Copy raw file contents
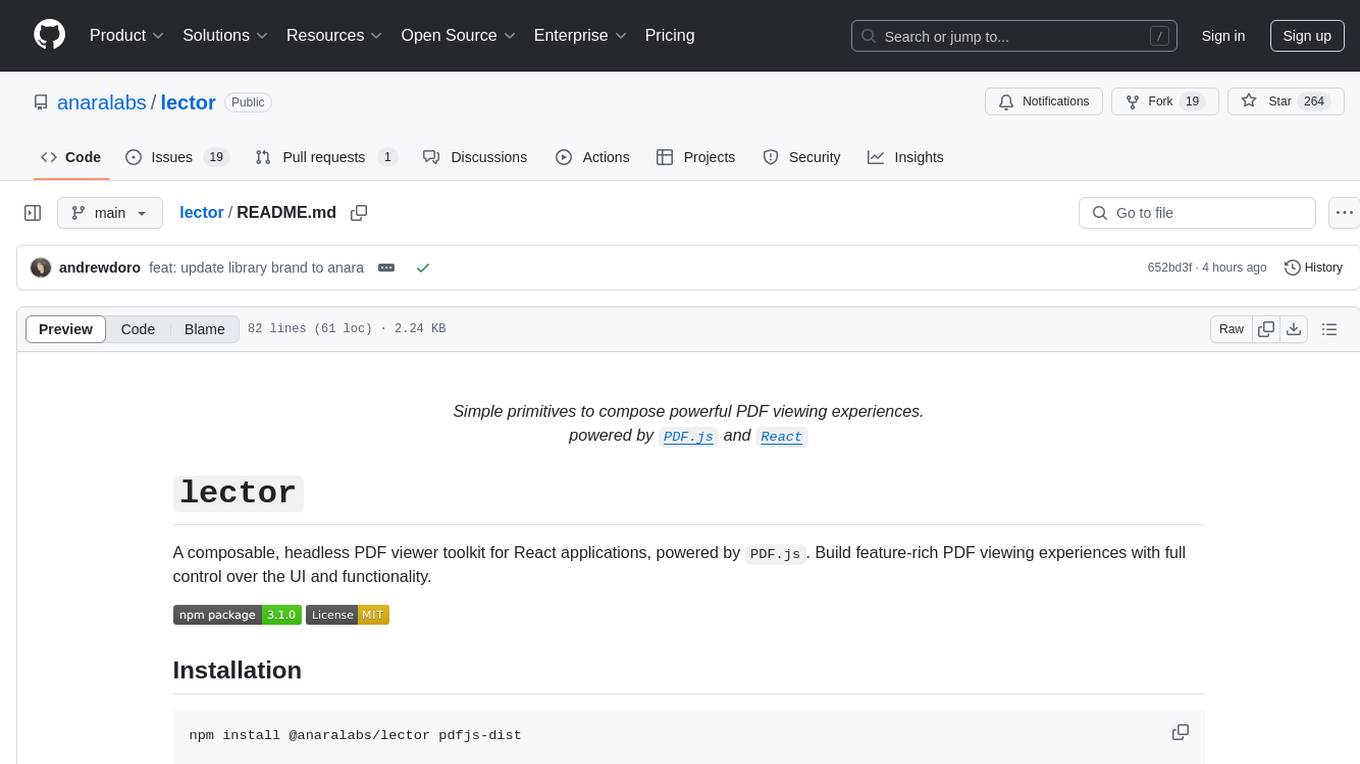The height and width of the screenshot is (764, 1360). [1266, 329]
